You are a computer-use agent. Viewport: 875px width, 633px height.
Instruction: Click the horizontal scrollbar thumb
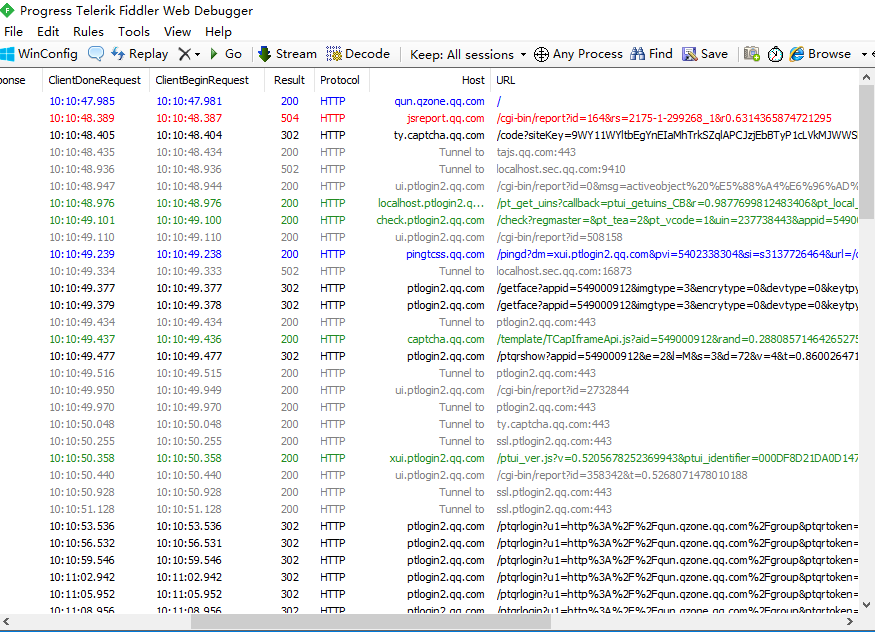tap(371, 621)
